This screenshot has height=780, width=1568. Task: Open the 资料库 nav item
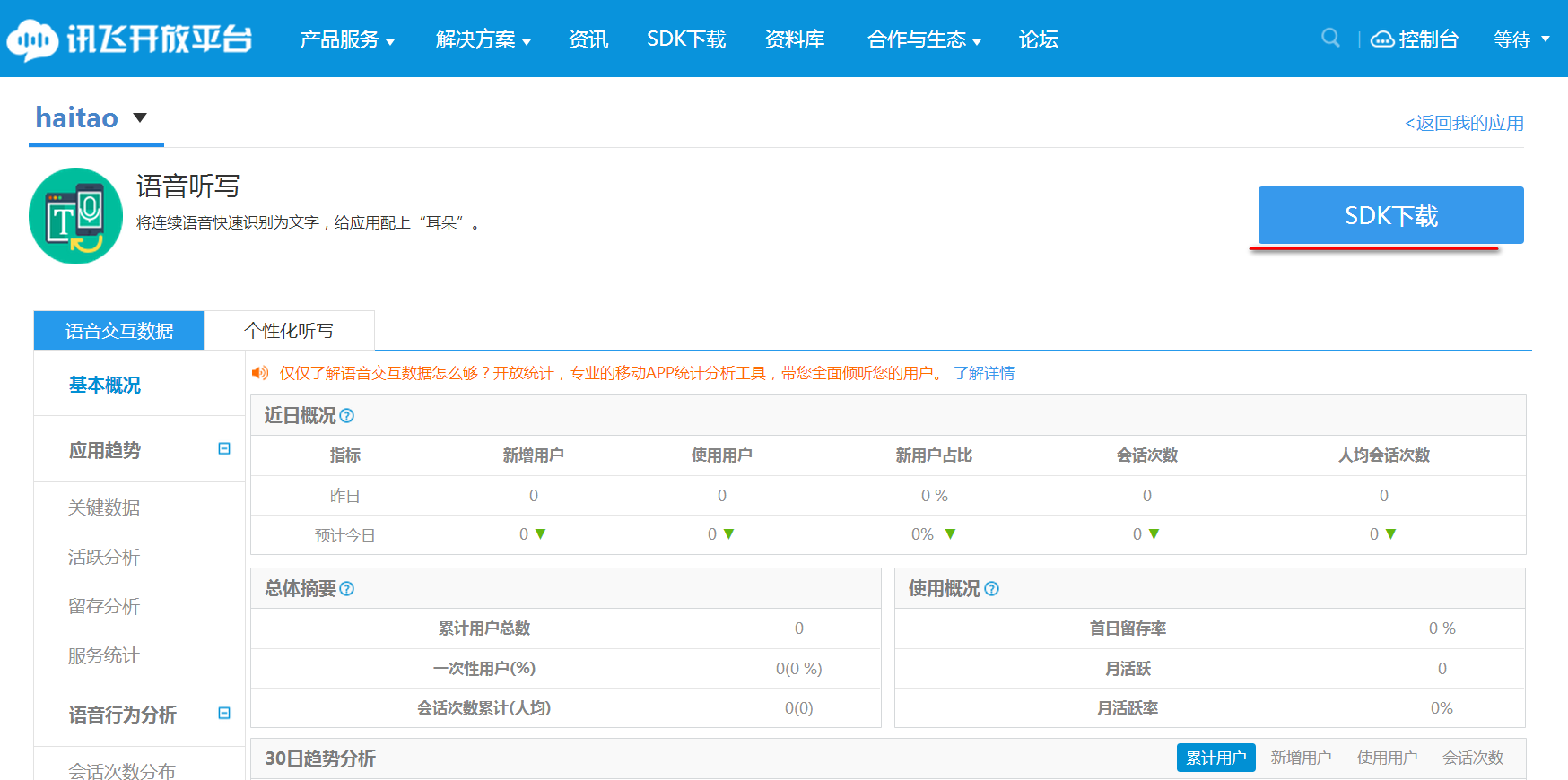coord(795,39)
